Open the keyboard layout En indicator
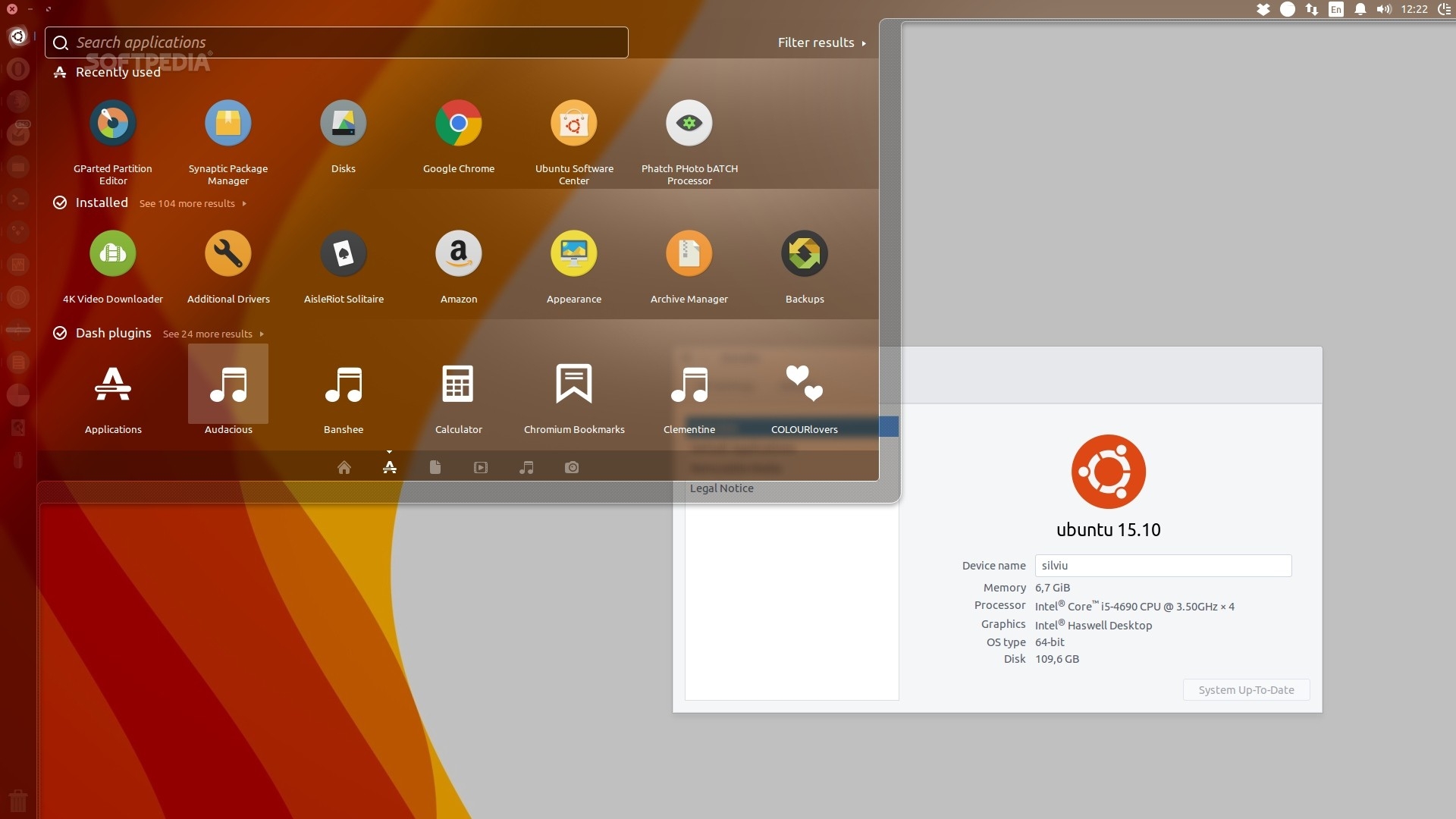Viewport: 1456px width, 819px height. click(1336, 9)
